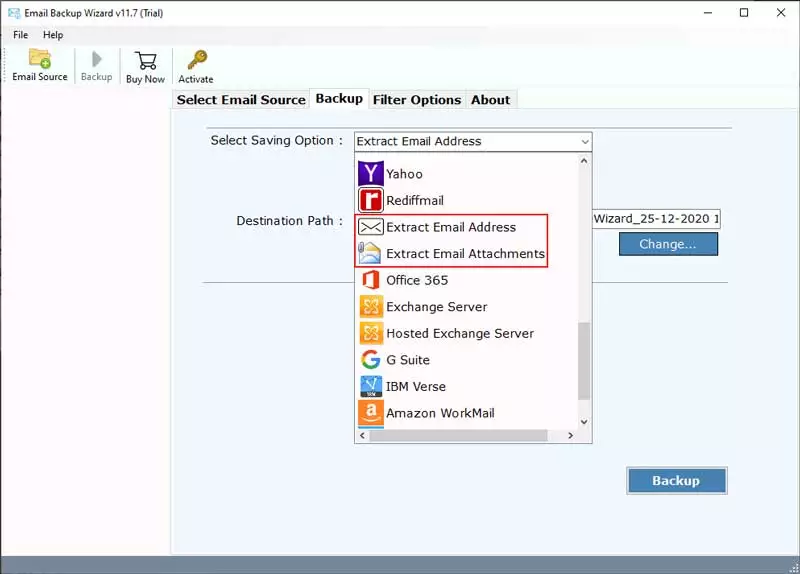Click the Backup play icon in toolbar
This screenshot has height=574, width=800.
tap(96, 59)
